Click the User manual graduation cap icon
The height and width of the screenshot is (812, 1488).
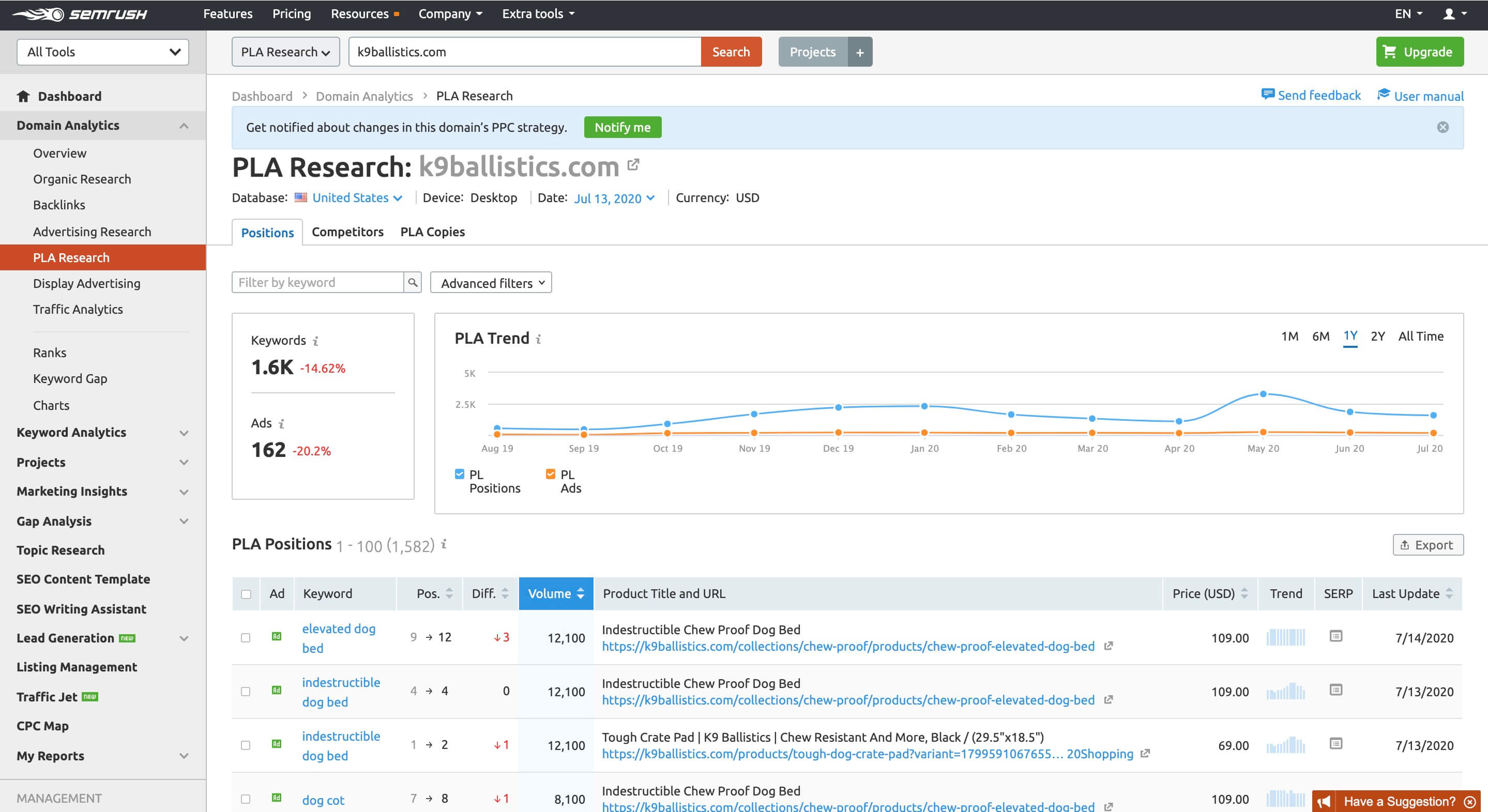point(1384,94)
